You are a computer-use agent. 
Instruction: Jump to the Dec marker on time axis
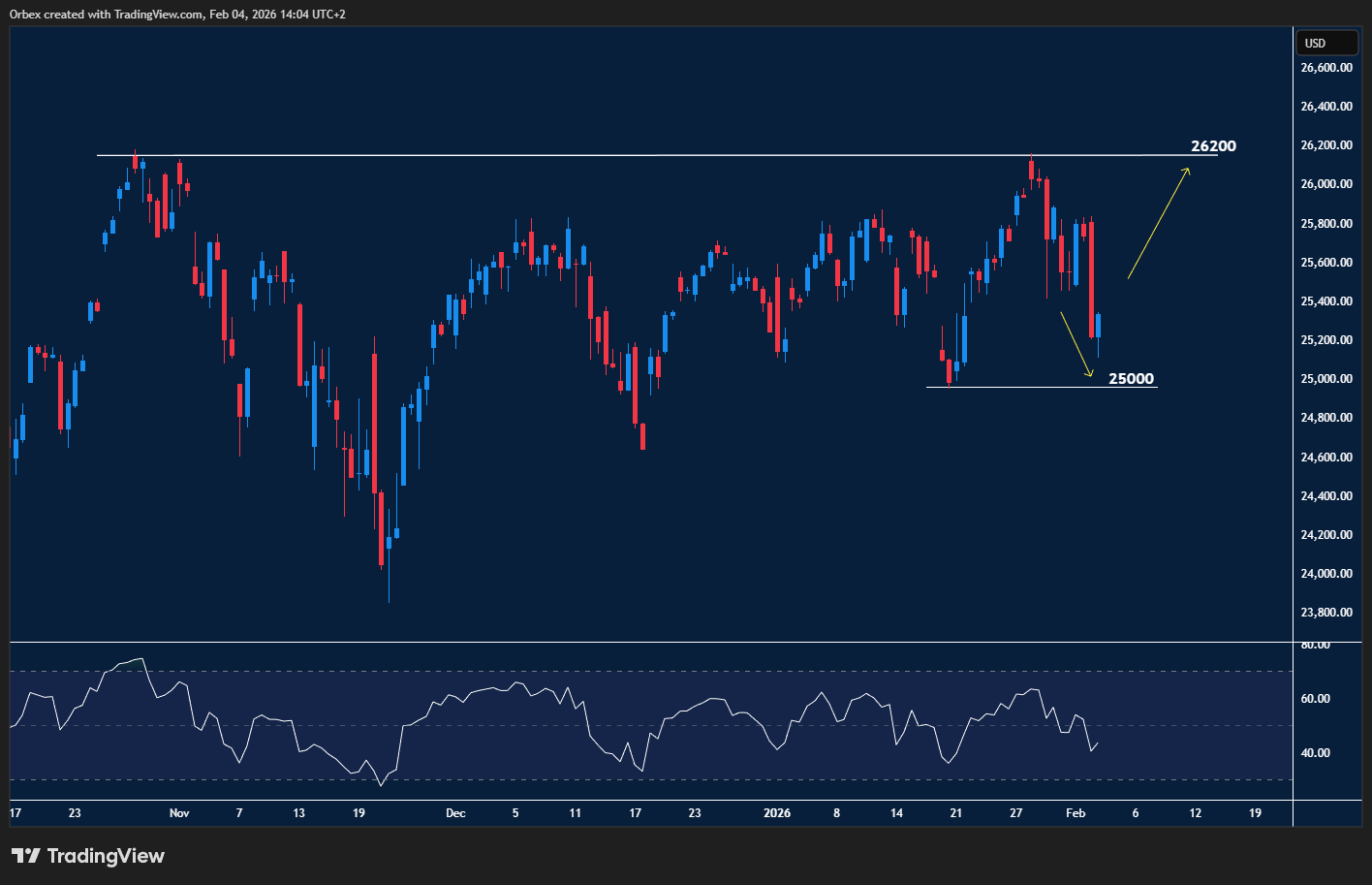455,813
